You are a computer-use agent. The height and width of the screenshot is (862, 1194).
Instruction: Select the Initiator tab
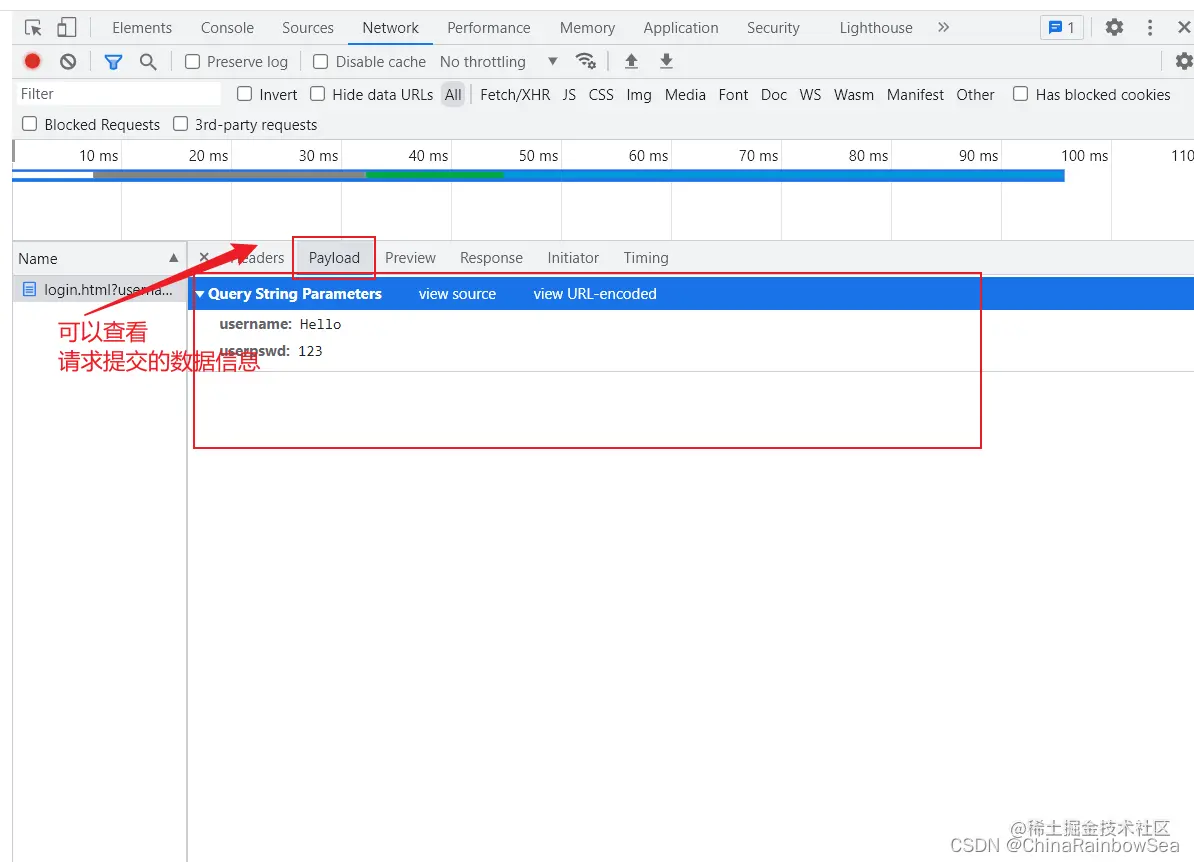pyautogui.click(x=573, y=258)
